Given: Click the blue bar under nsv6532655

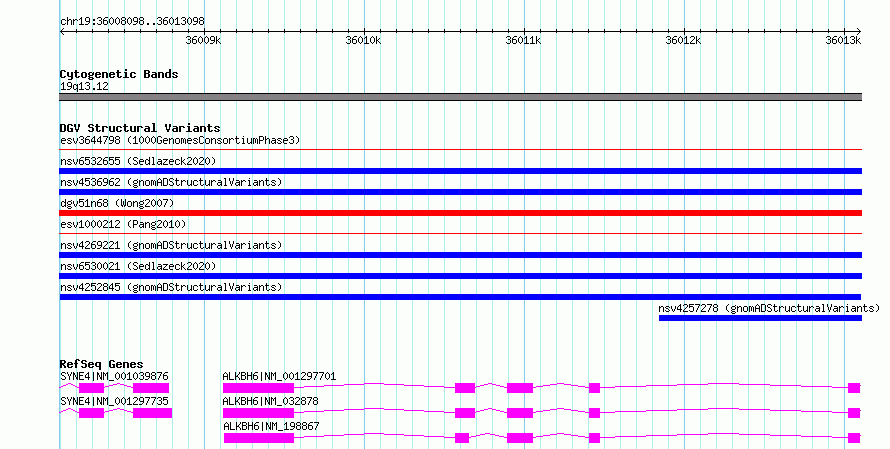Looking at the screenshot, I should (x=460, y=171).
